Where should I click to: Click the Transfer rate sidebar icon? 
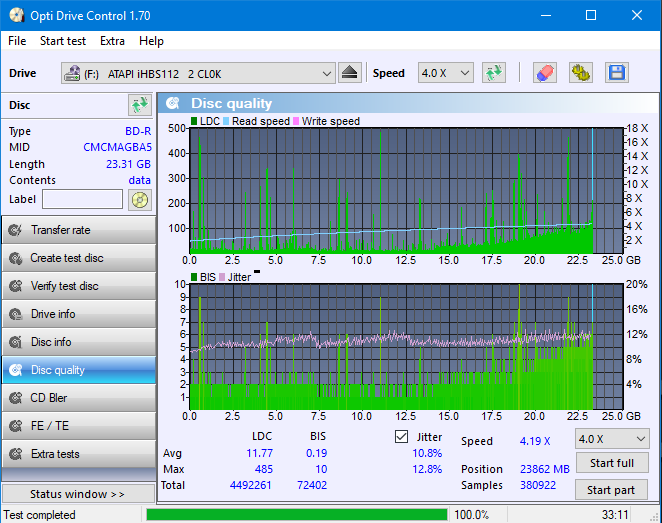pyautogui.click(x=16, y=230)
